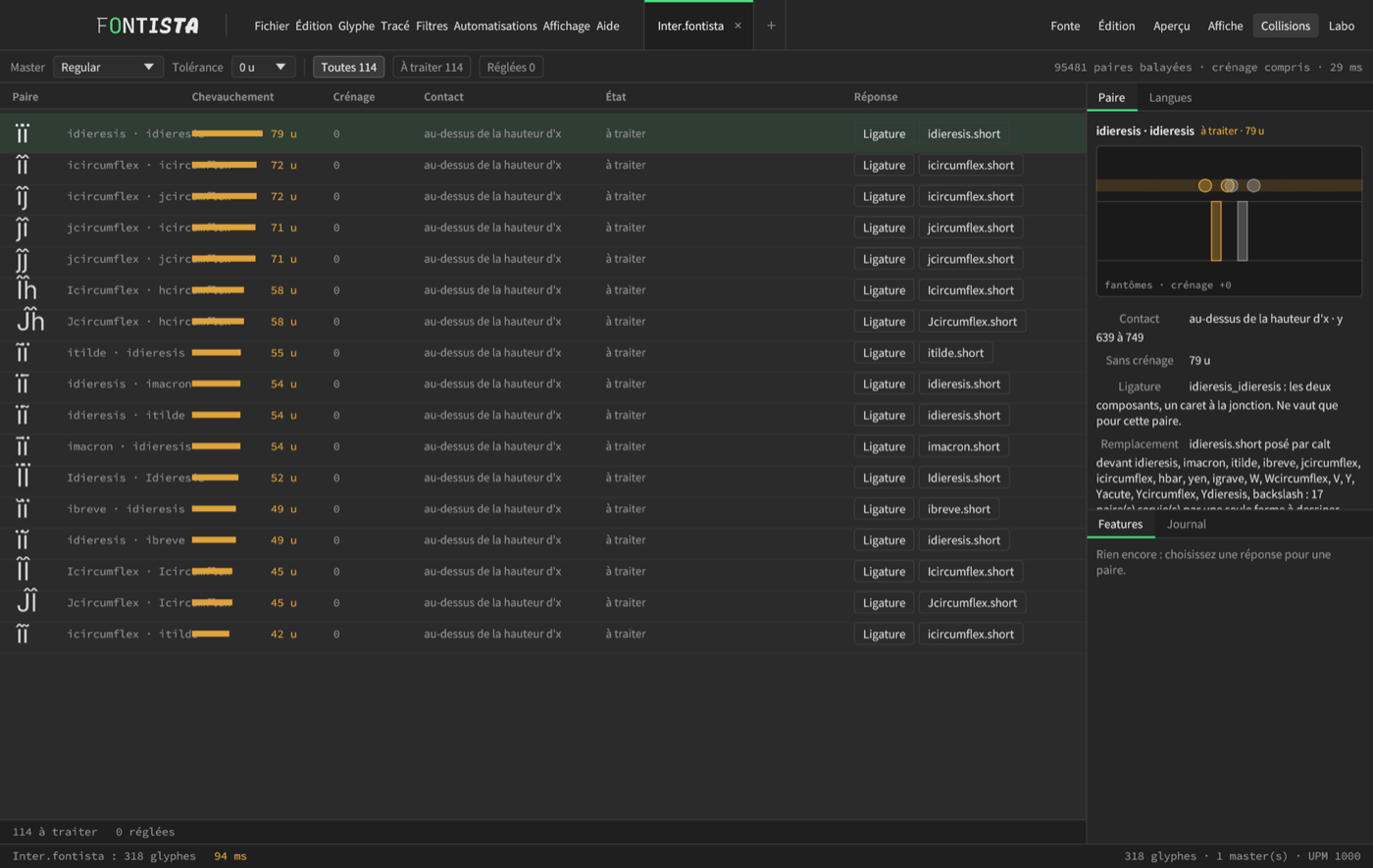Show all pairs with Toutes 114 filter
This screenshot has height=868, width=1373.
(349, 67)
